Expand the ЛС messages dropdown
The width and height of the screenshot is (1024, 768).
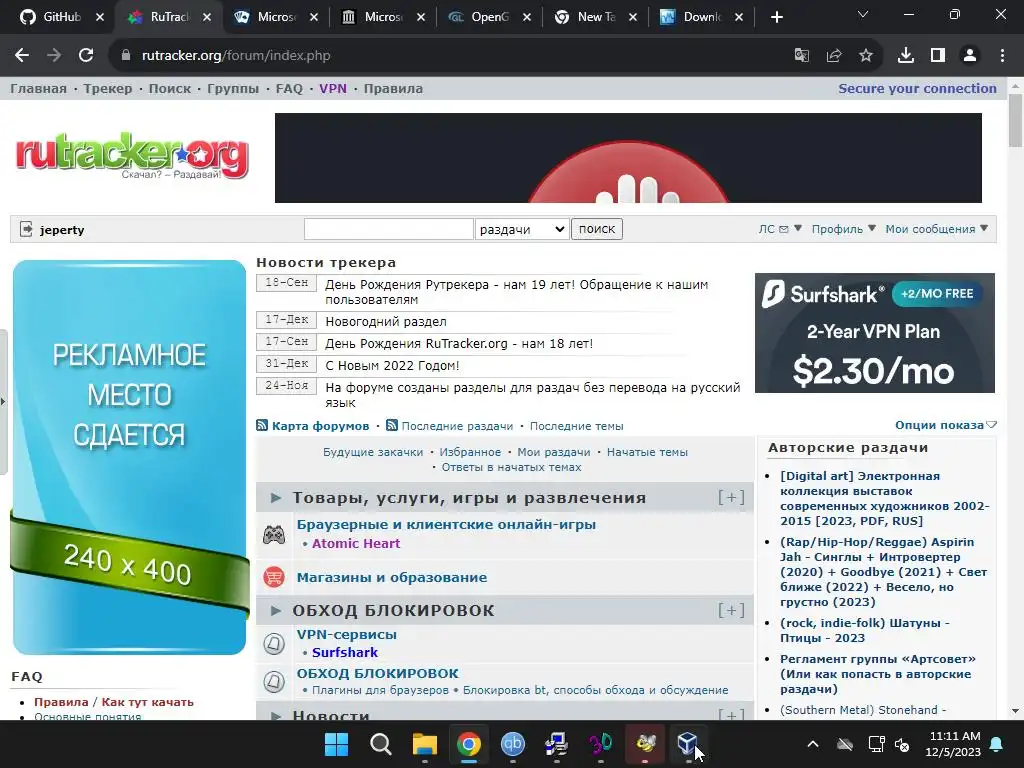pos(780,229)
